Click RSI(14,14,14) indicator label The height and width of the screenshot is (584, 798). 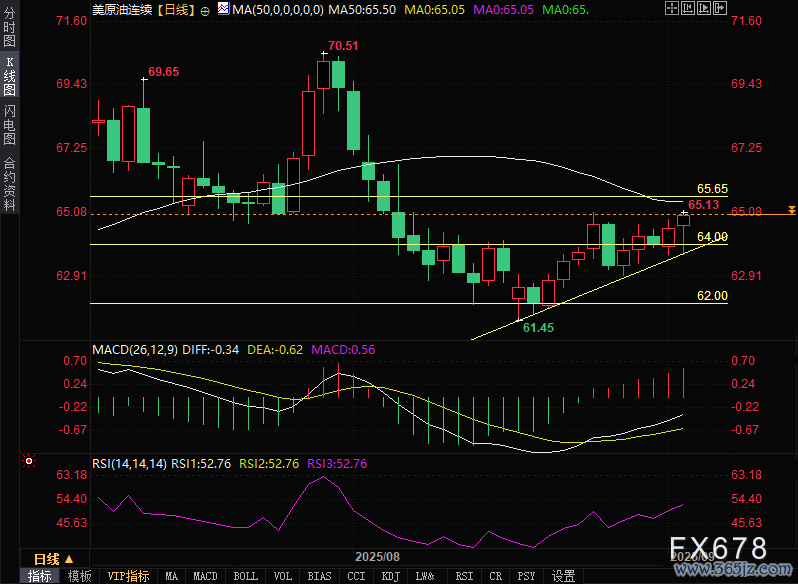129,463
